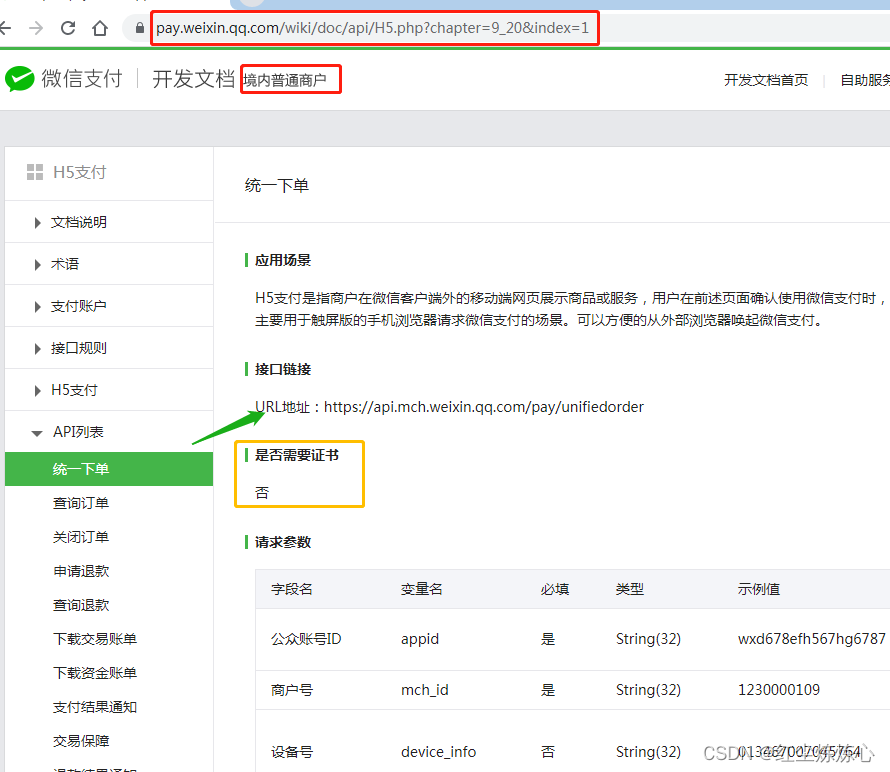The width and height of the screenshot is (890, 772).
Task: Expand the 接口规则 section arrow
Action: [x=37, y=349]
